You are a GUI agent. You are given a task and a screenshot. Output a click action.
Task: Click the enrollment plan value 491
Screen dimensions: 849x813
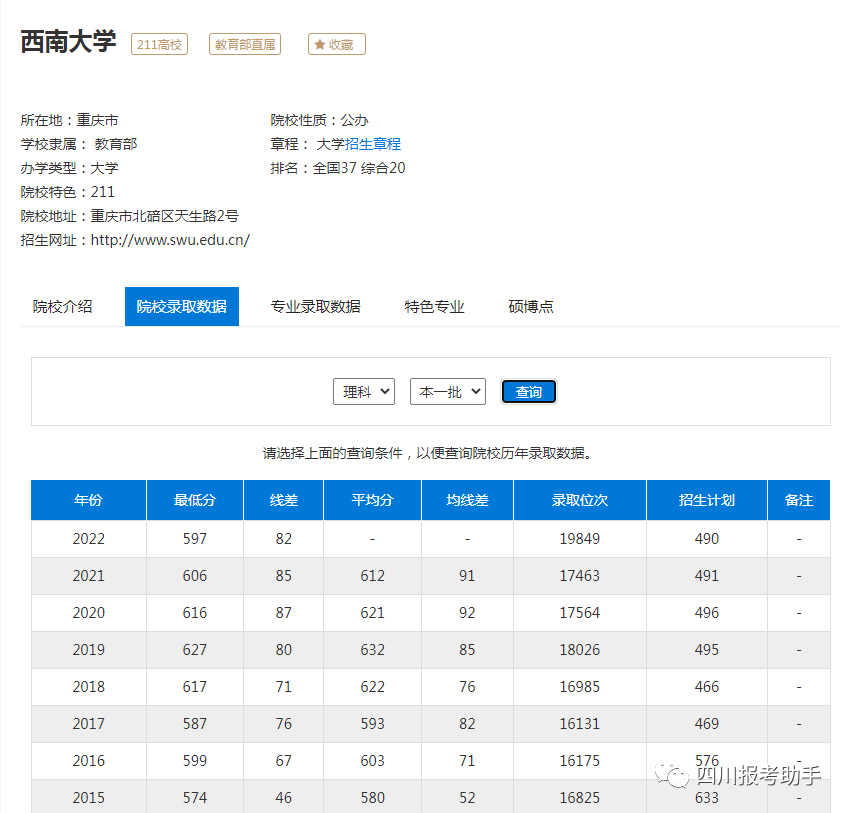[707, 576]
